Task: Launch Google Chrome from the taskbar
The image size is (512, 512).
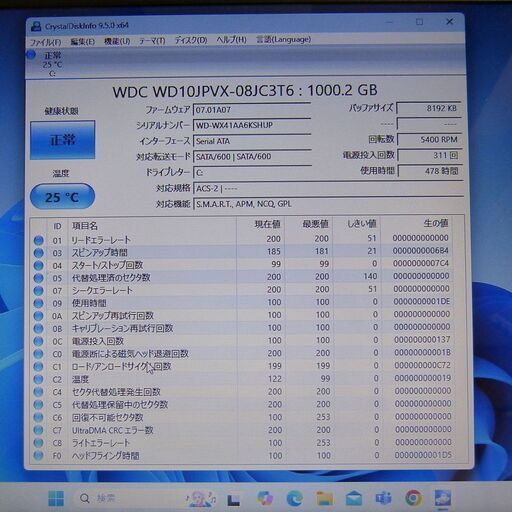Action: pos(413,498)
